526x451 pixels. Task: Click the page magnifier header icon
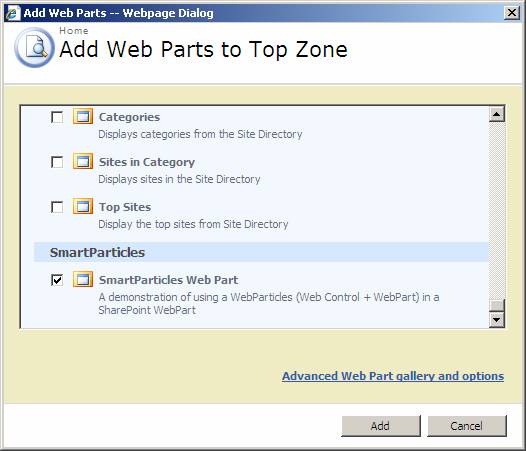[x=34, y=47]
